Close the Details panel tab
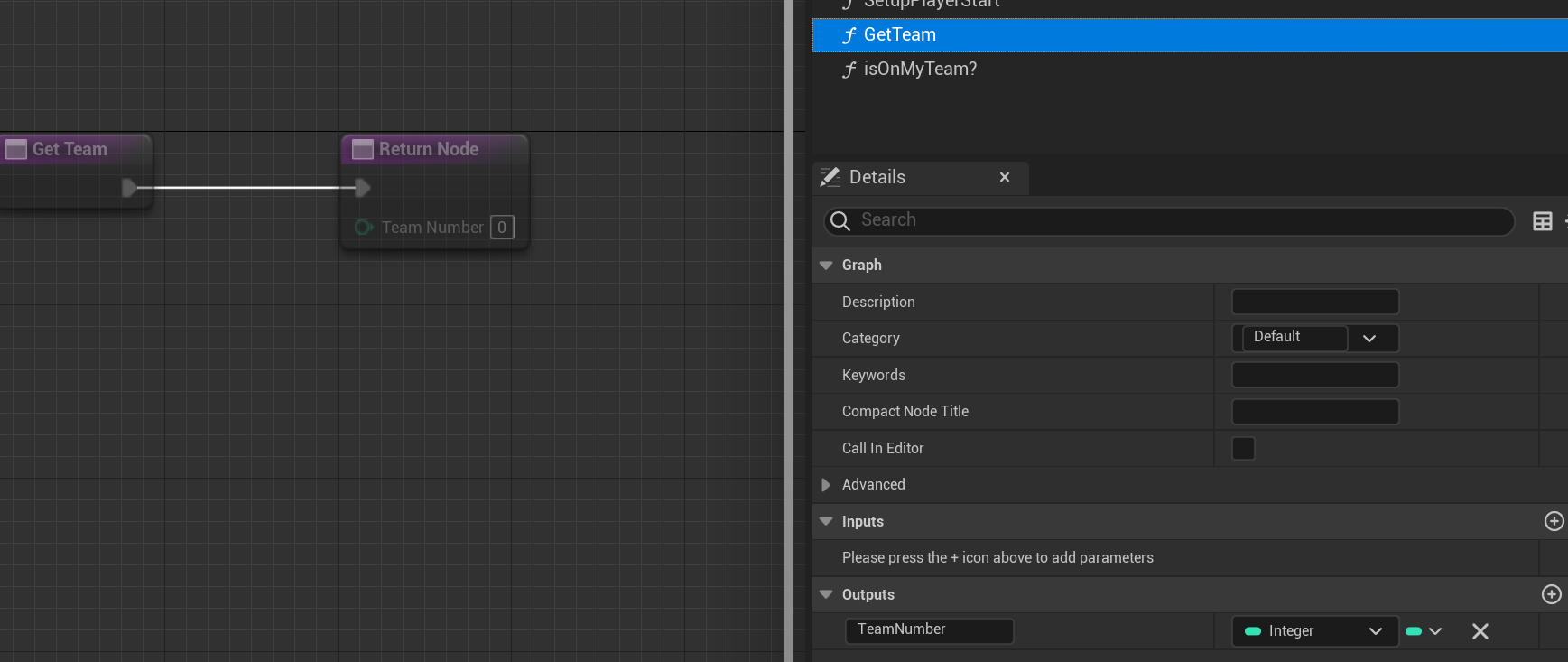Screen dimensions: 1568x662 (1004, 177)
